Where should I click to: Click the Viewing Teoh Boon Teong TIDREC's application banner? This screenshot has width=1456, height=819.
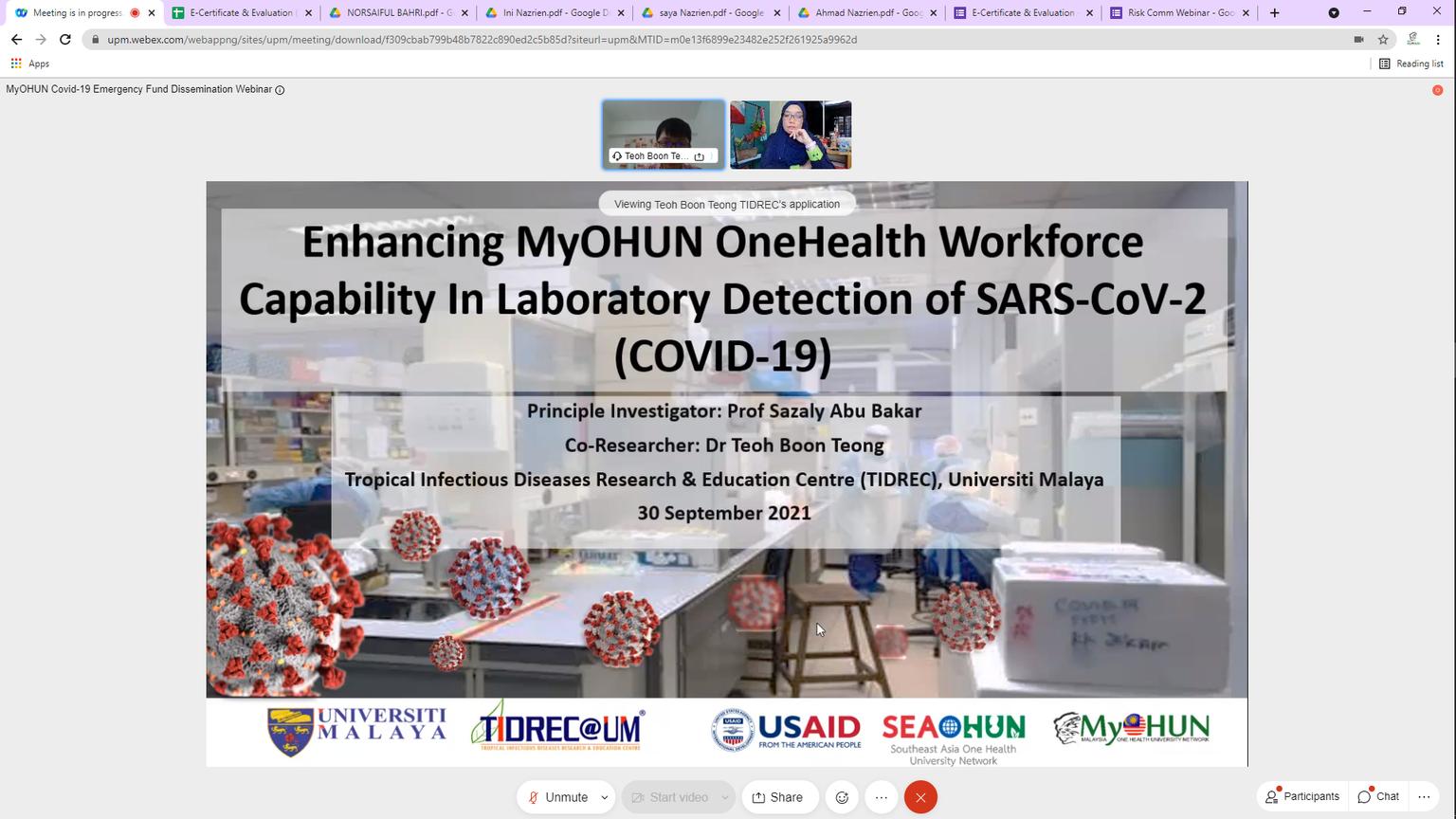click(726, 204)
